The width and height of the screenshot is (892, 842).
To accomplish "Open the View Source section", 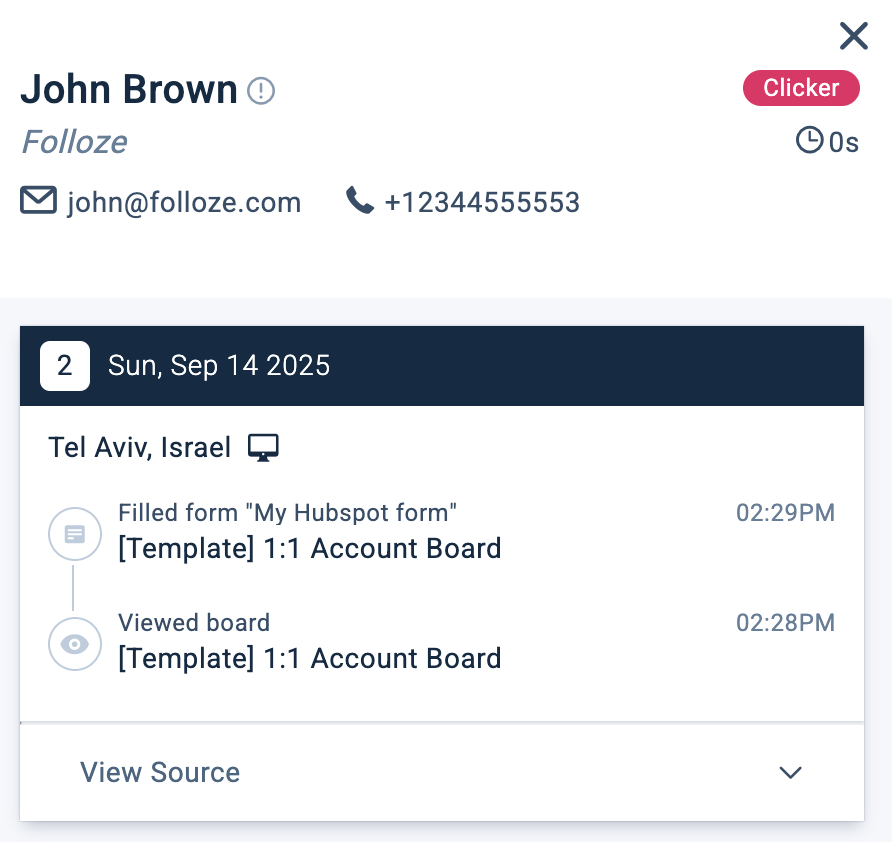I will tap(160, 772).
